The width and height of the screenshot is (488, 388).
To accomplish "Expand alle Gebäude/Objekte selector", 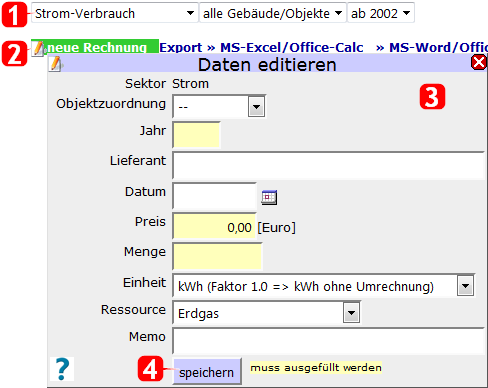I will coord(273,13).
